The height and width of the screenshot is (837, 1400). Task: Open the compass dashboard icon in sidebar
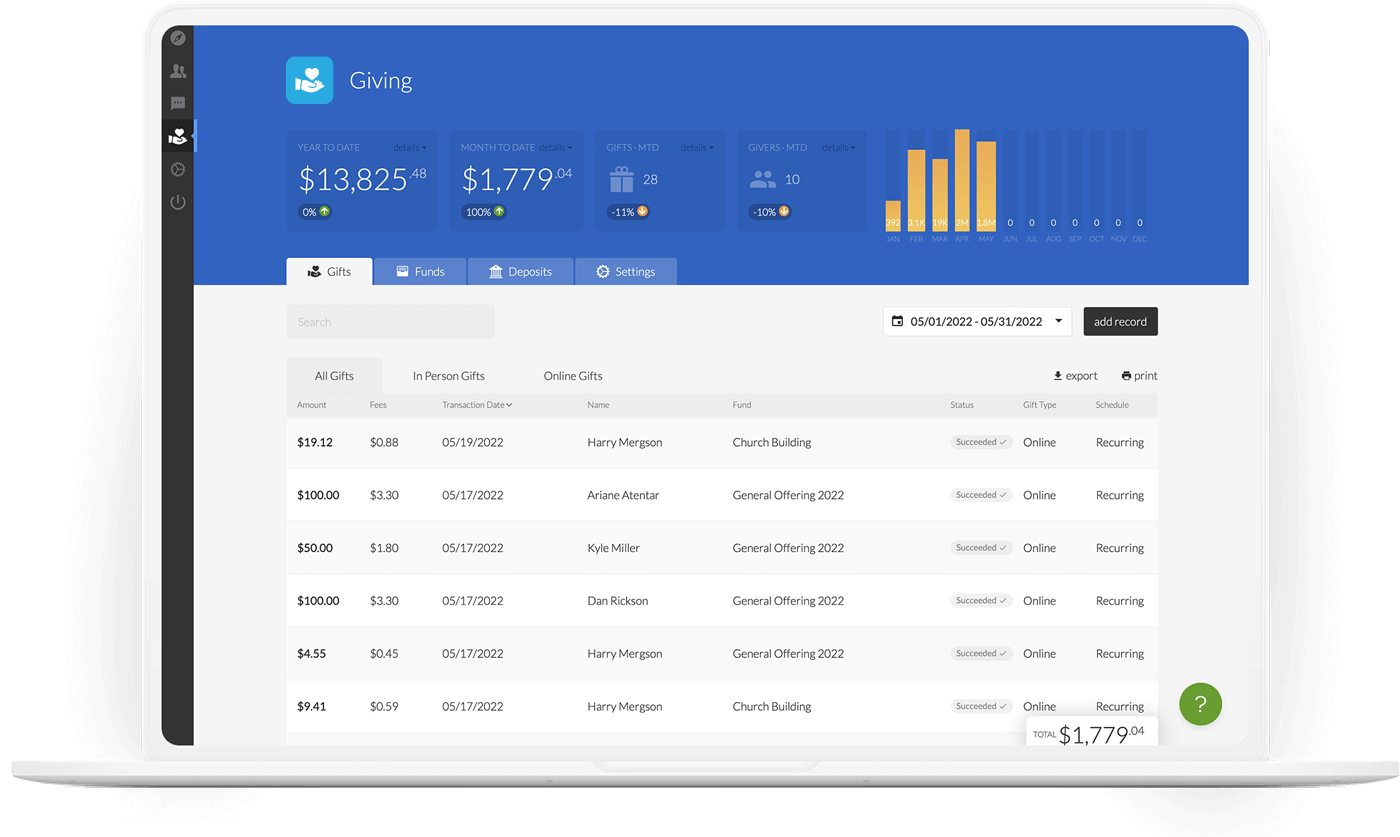(x=177, y=38)
